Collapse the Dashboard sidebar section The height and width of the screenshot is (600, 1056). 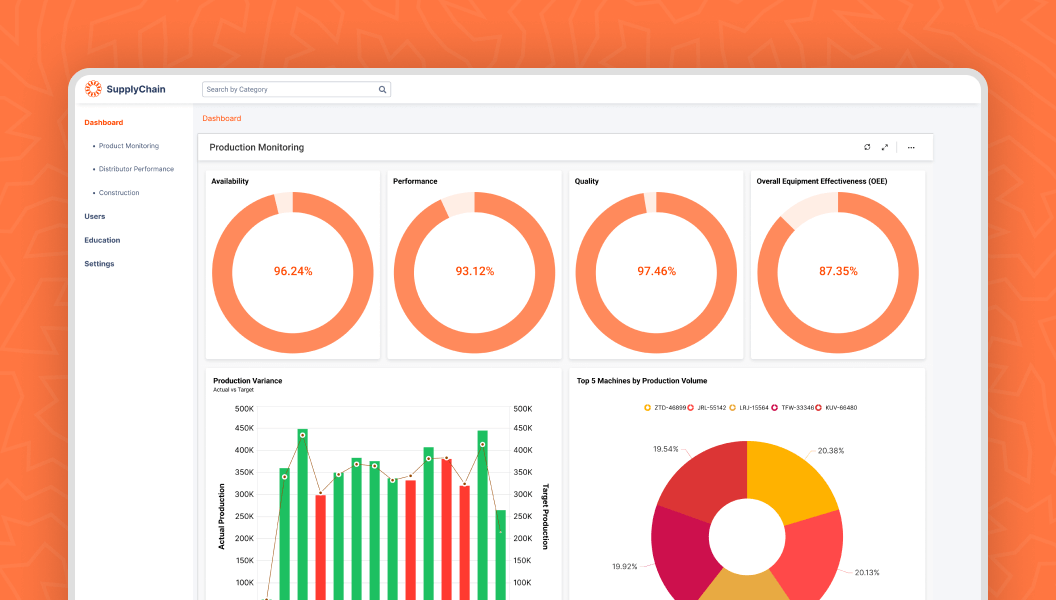pos(104,122)
